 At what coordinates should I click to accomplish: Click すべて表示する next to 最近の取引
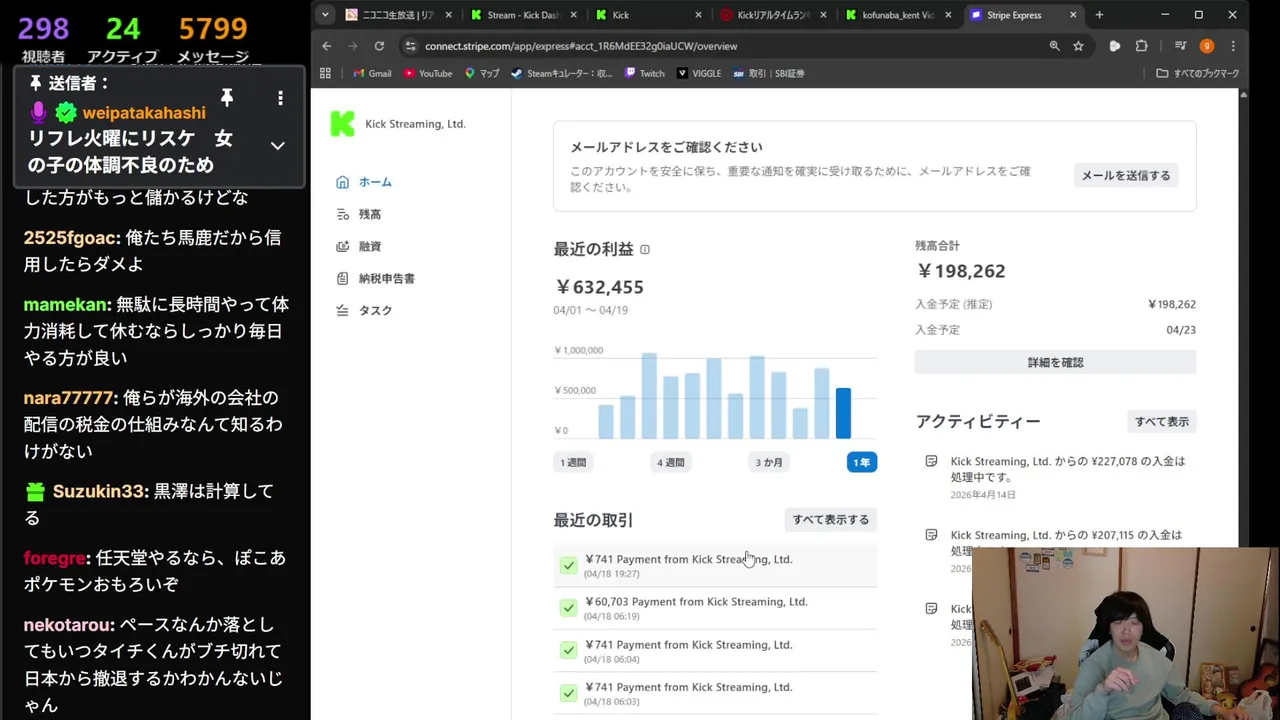(x=830, y=519)
